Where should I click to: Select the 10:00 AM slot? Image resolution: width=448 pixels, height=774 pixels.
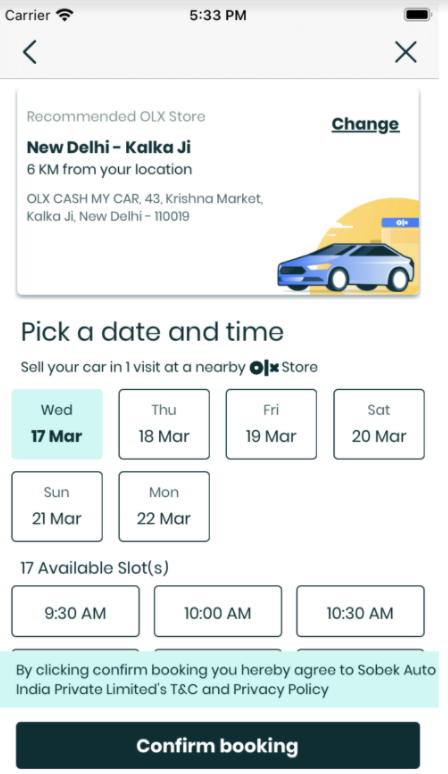coord(218,611)
